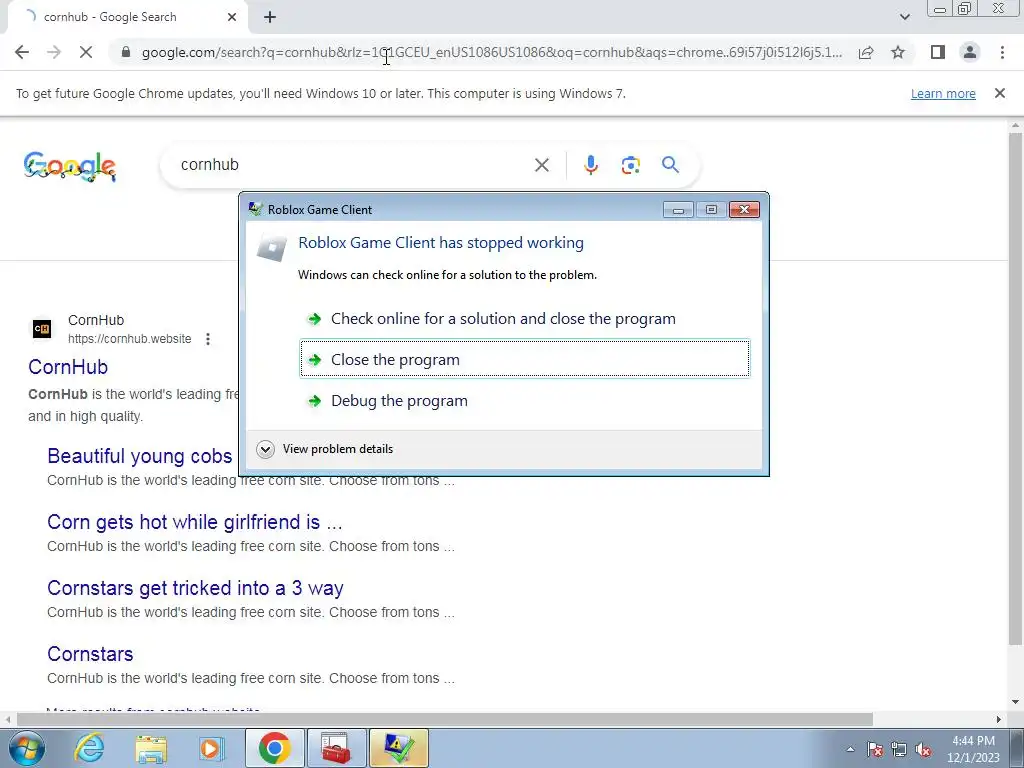1024x768 pixels.
Task: Open Action Center flag tray icon
Action: pyautogui.click(x=875, y=749)
